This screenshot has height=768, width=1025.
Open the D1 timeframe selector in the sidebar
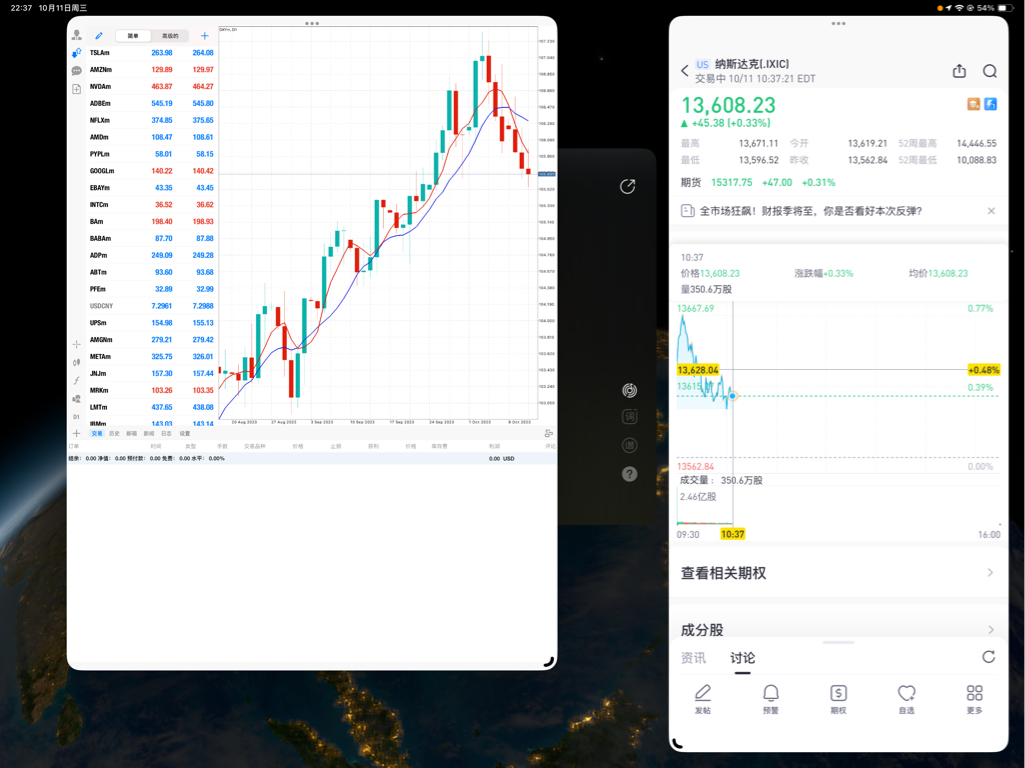coord(76,417)
